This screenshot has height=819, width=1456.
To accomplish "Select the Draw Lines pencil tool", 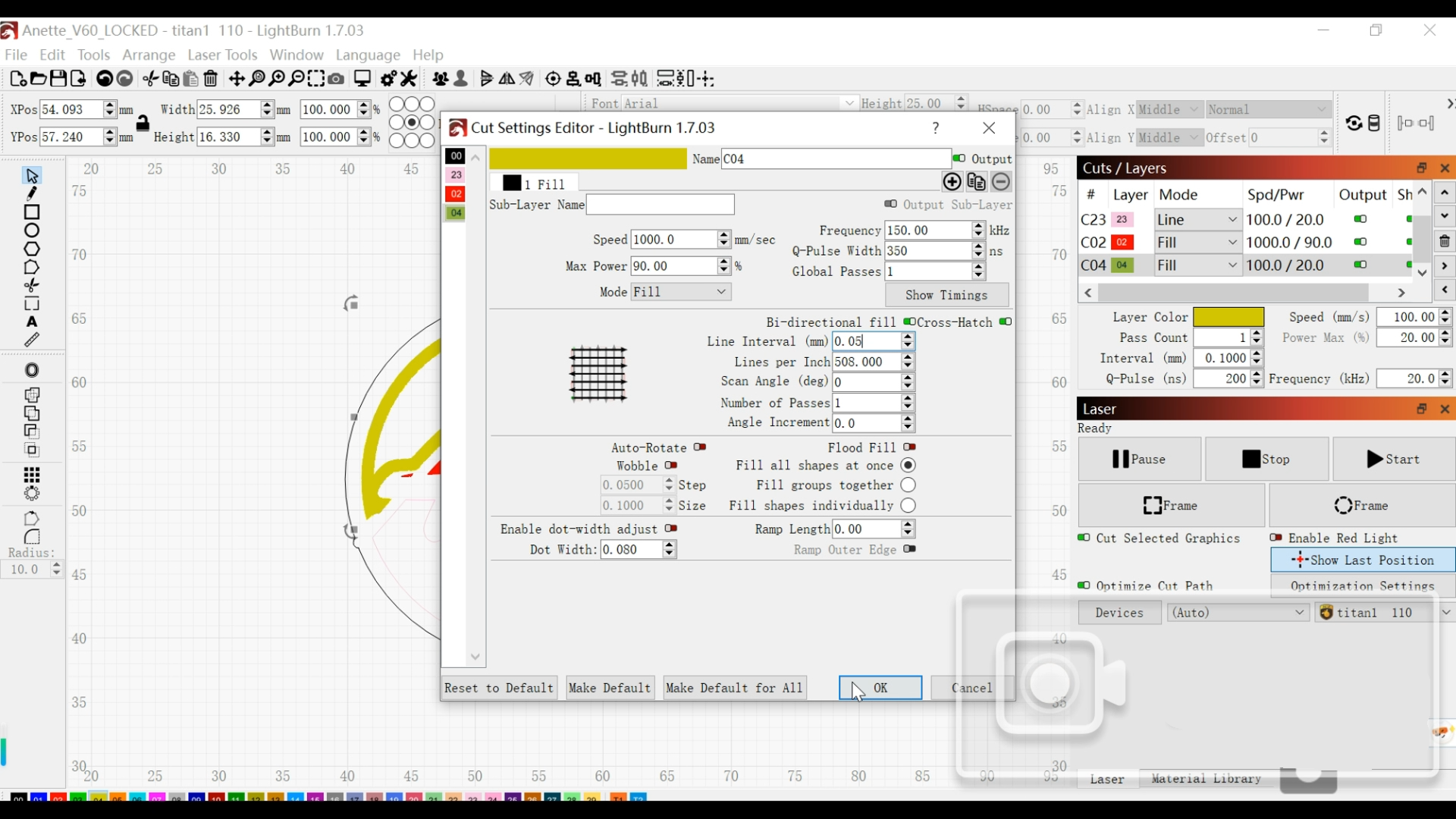I will pos(32,194).
